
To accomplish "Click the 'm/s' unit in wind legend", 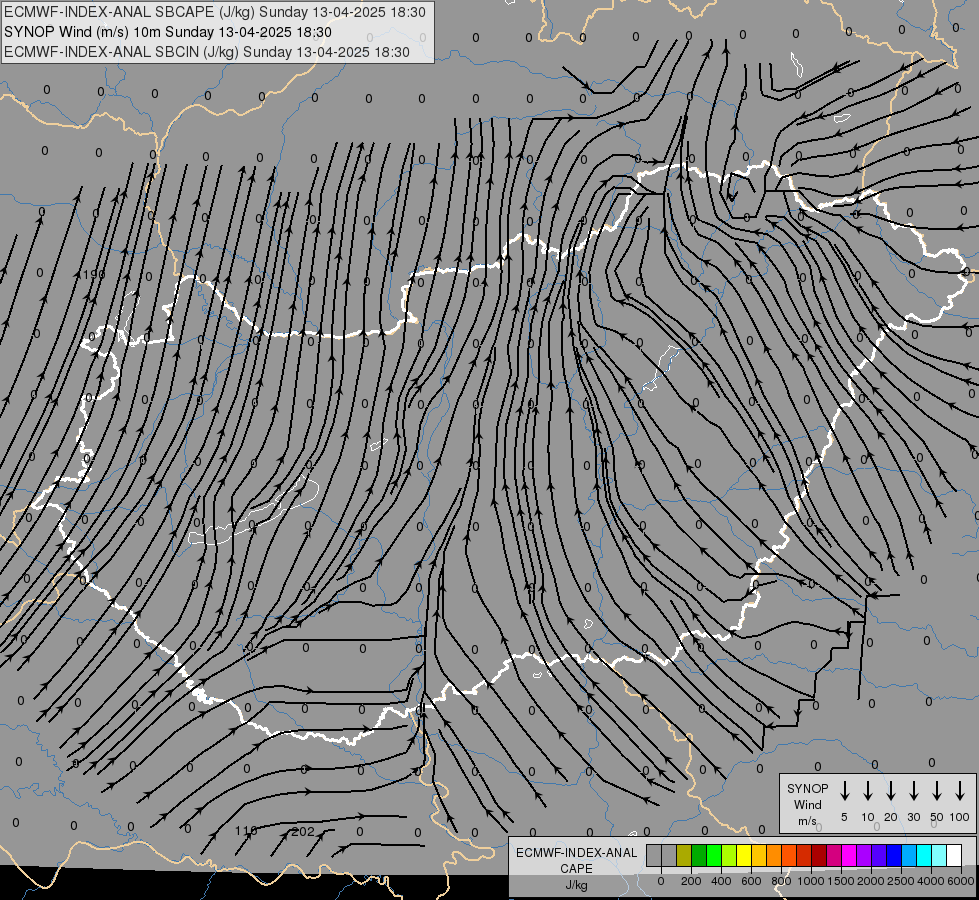I will [807, 821].
